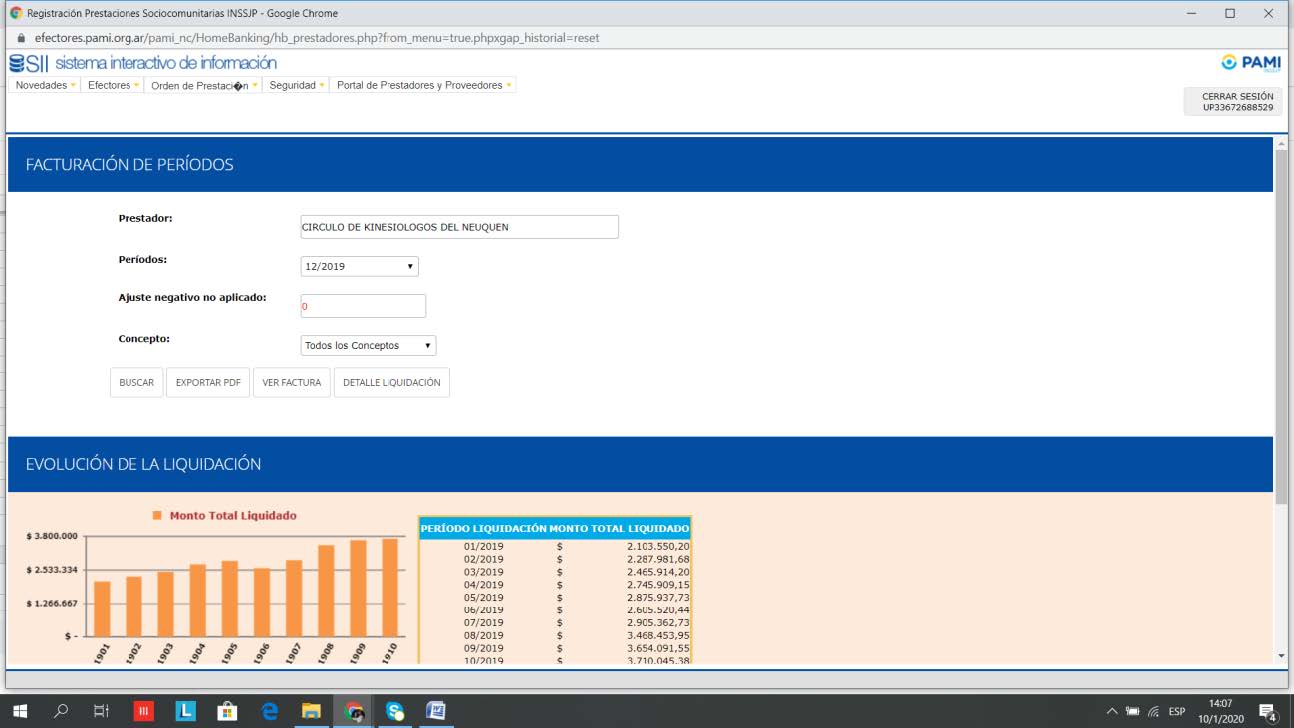The height and width of the screenshot is (728, 1294).
Task: Open Skype from taskbar
Action: 395,711
